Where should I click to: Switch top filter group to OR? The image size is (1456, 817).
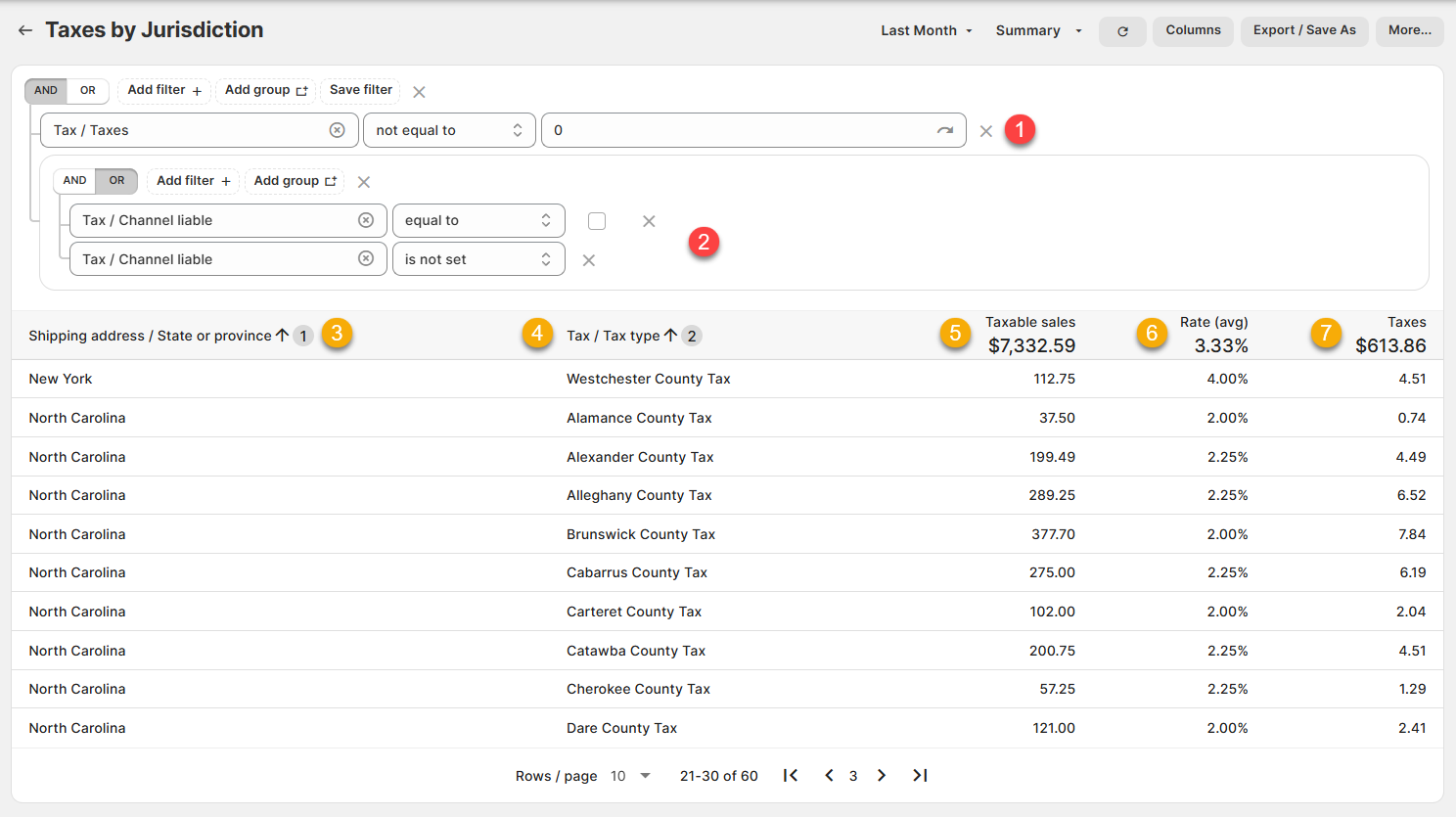[88, 91]
